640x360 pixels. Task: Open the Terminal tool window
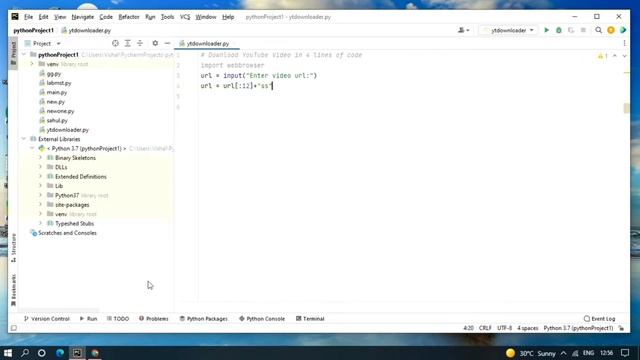[x=310, y=318]
